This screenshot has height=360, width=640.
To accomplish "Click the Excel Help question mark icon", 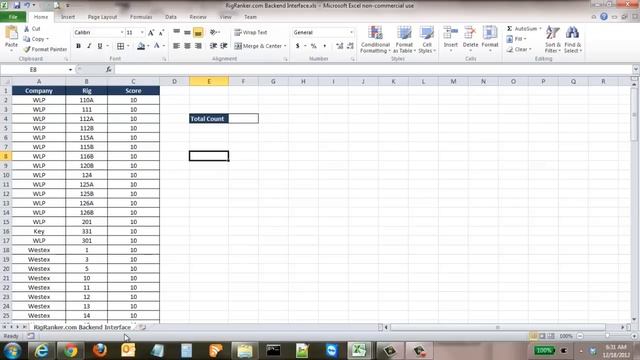I will [604, 17].
